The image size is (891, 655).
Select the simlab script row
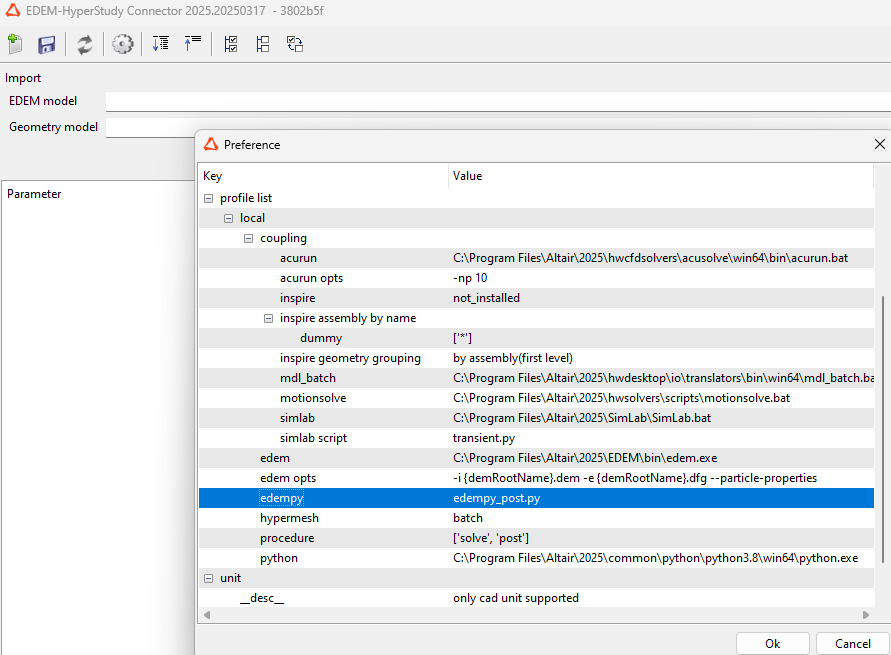(x=536, y=438)
